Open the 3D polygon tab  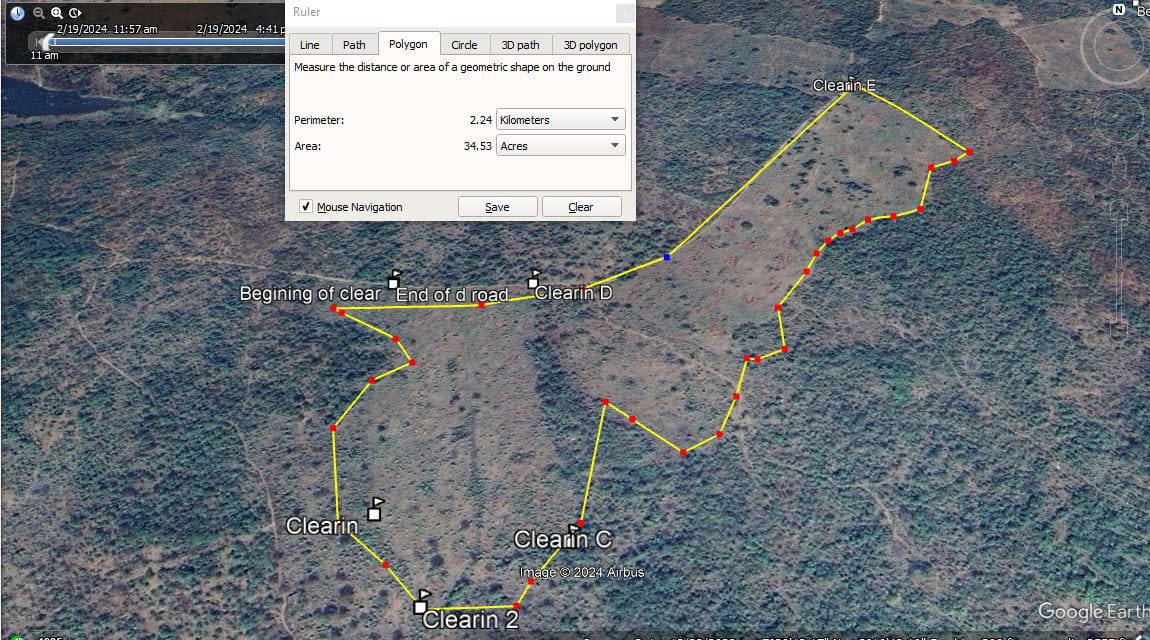[590, 45]
